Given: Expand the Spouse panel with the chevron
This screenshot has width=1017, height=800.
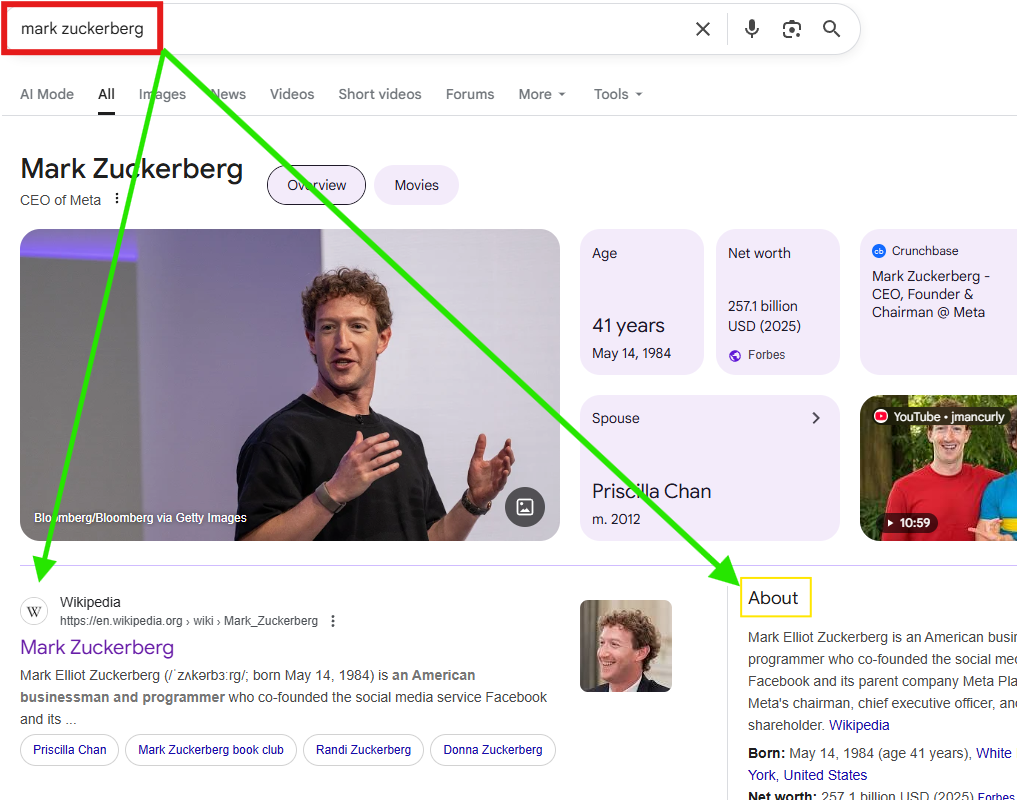Looking at the screenshot, I should [815, 418].
